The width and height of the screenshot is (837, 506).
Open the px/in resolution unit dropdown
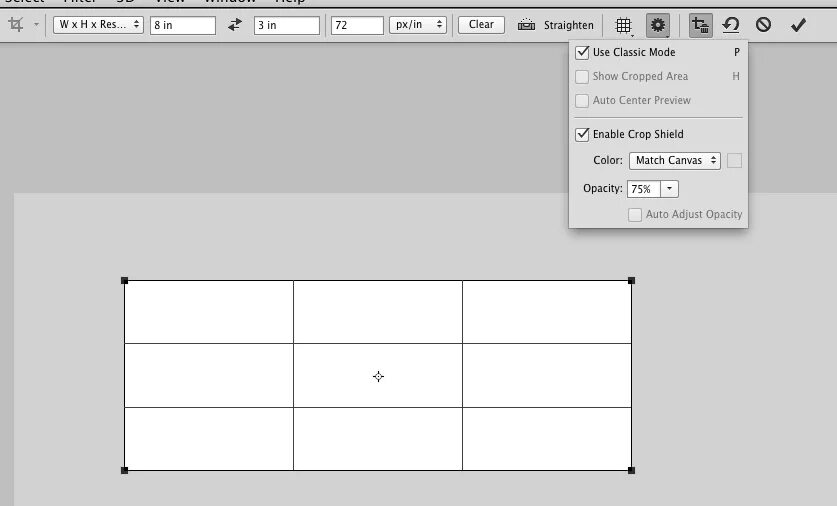417,25
